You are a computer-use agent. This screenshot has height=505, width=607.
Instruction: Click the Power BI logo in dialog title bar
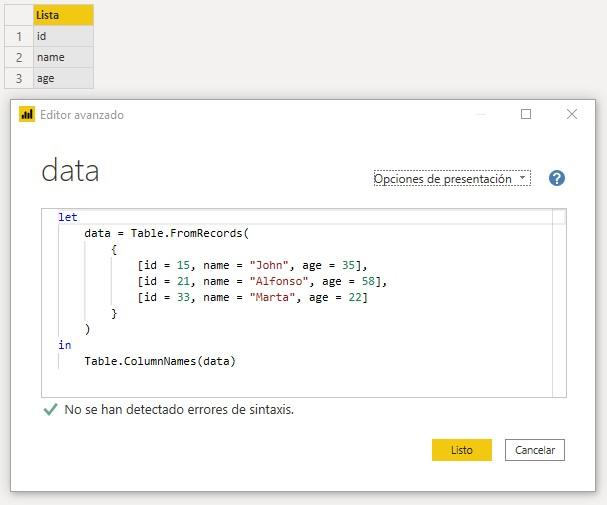pyautogui.click(x=27, y=115)
